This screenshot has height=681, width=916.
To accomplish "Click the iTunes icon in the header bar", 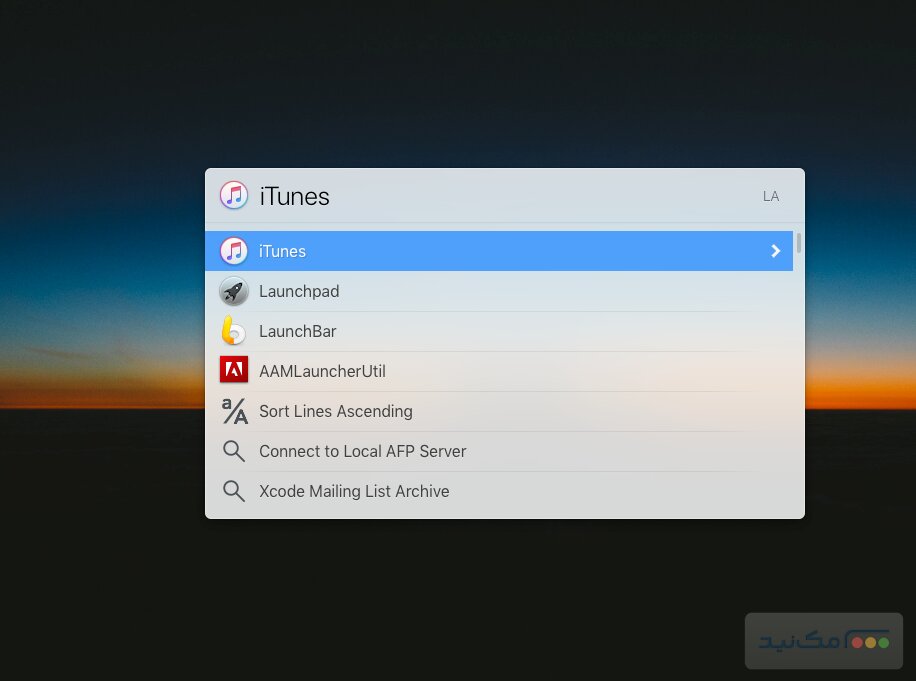I will [x=234, y=196].
